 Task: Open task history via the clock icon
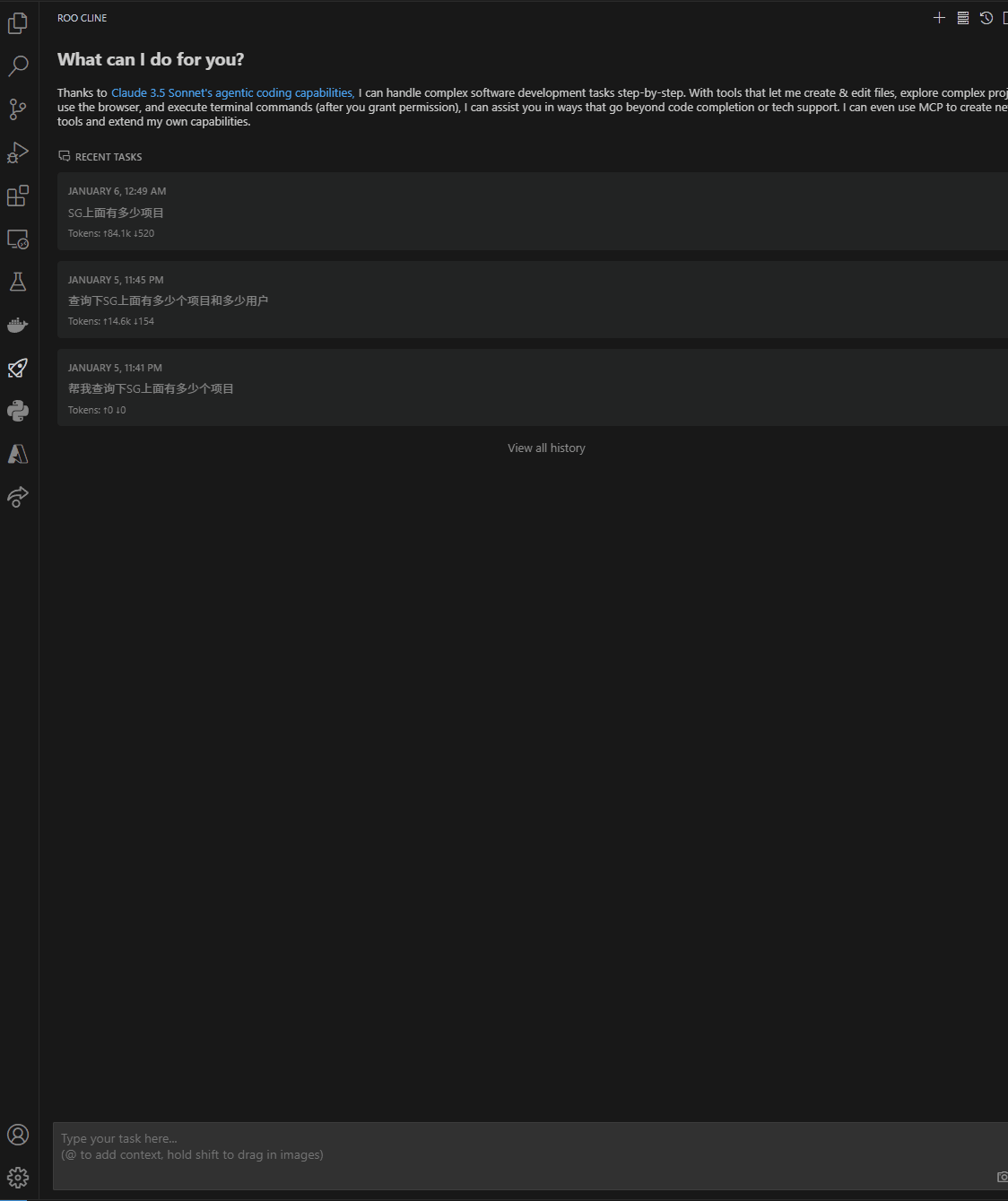pos(986,17)
